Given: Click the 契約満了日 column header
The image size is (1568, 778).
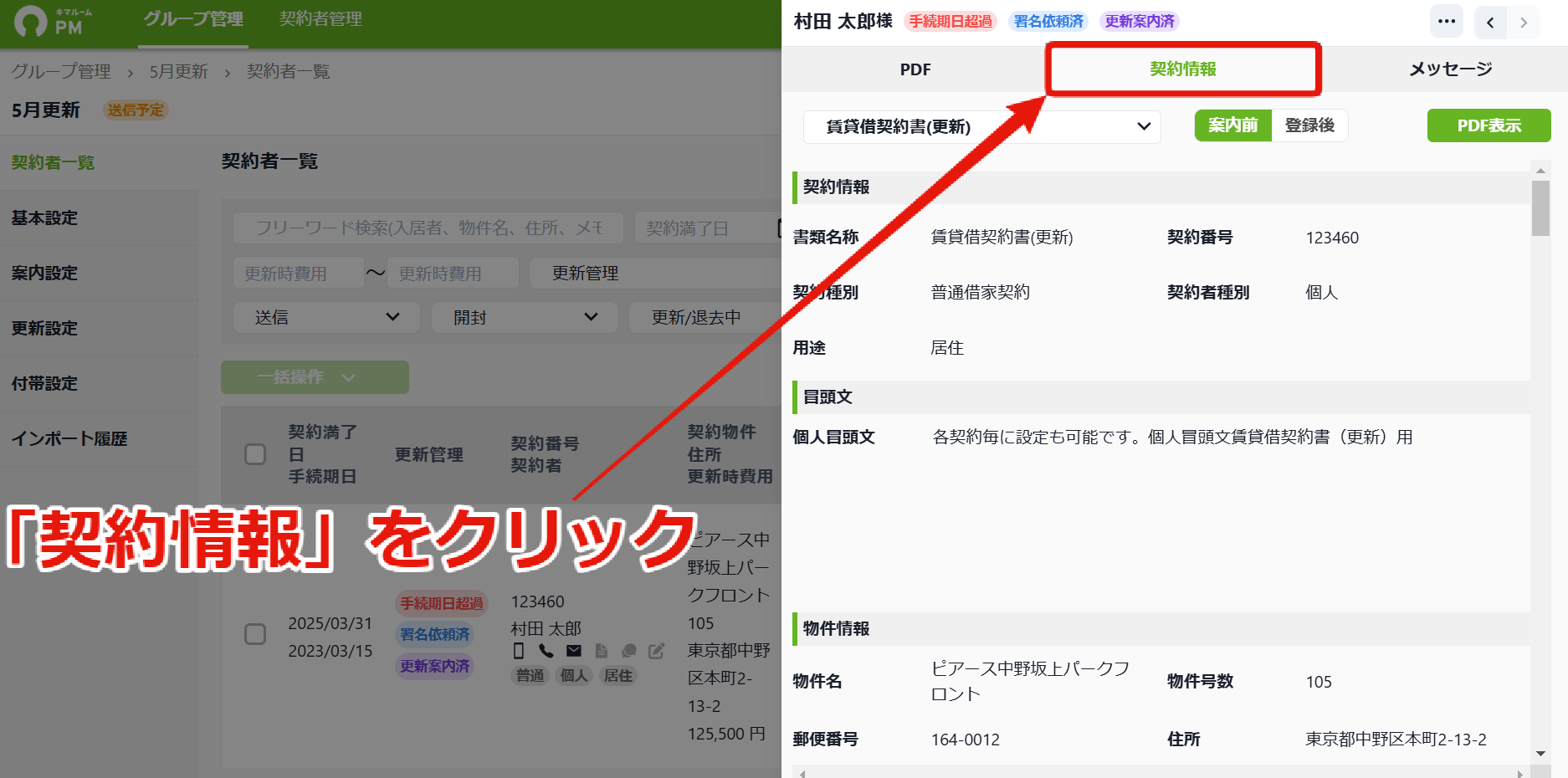Looking at the screenshot, I should (322, 443).
